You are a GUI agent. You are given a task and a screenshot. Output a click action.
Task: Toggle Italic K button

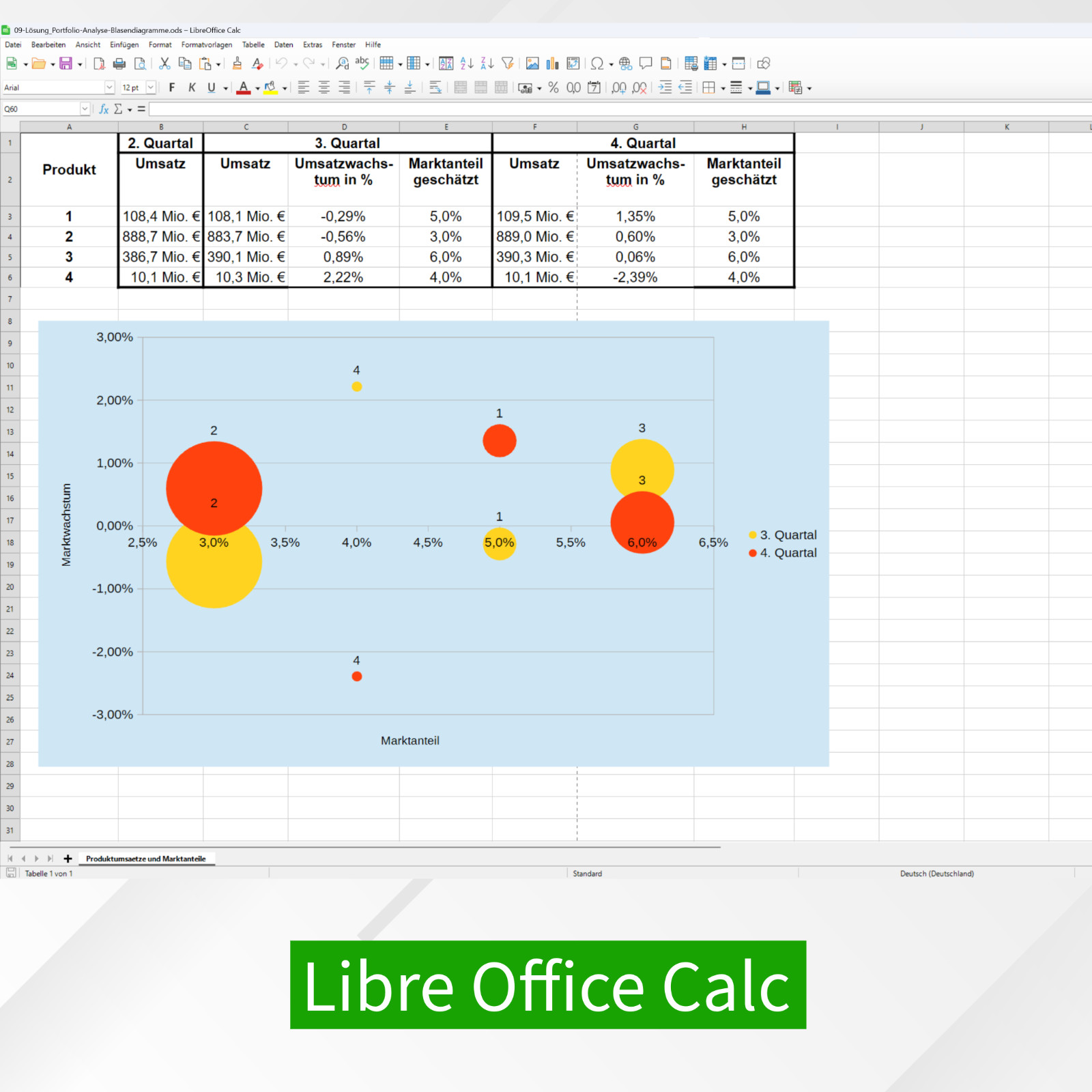coord(192,87)
